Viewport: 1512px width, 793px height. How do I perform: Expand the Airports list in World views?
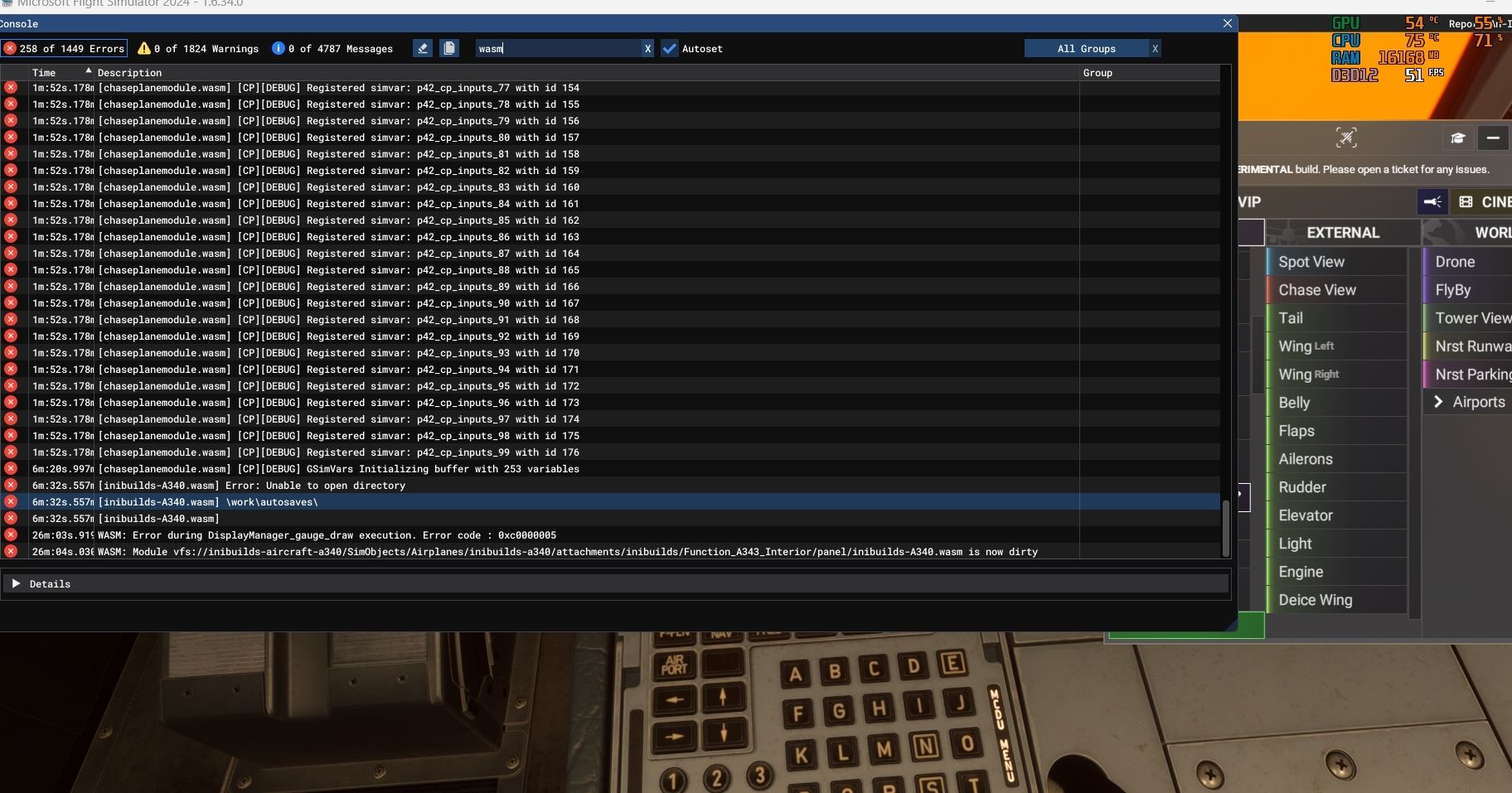pyautogui.click(x=1438, y=402)
